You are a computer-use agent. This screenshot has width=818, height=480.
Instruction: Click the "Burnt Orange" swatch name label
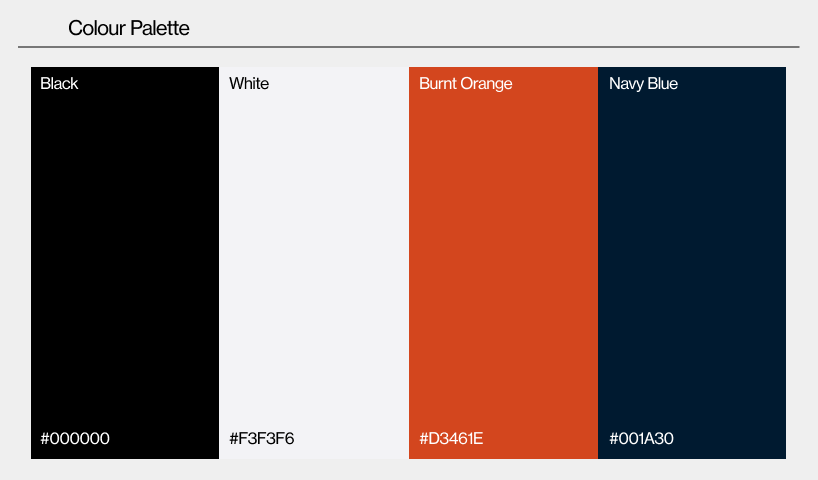tap(465, 84)
